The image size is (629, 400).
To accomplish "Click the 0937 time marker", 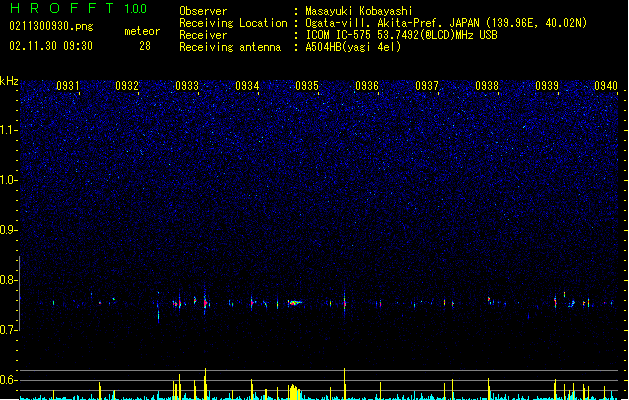I will (427, 86).
